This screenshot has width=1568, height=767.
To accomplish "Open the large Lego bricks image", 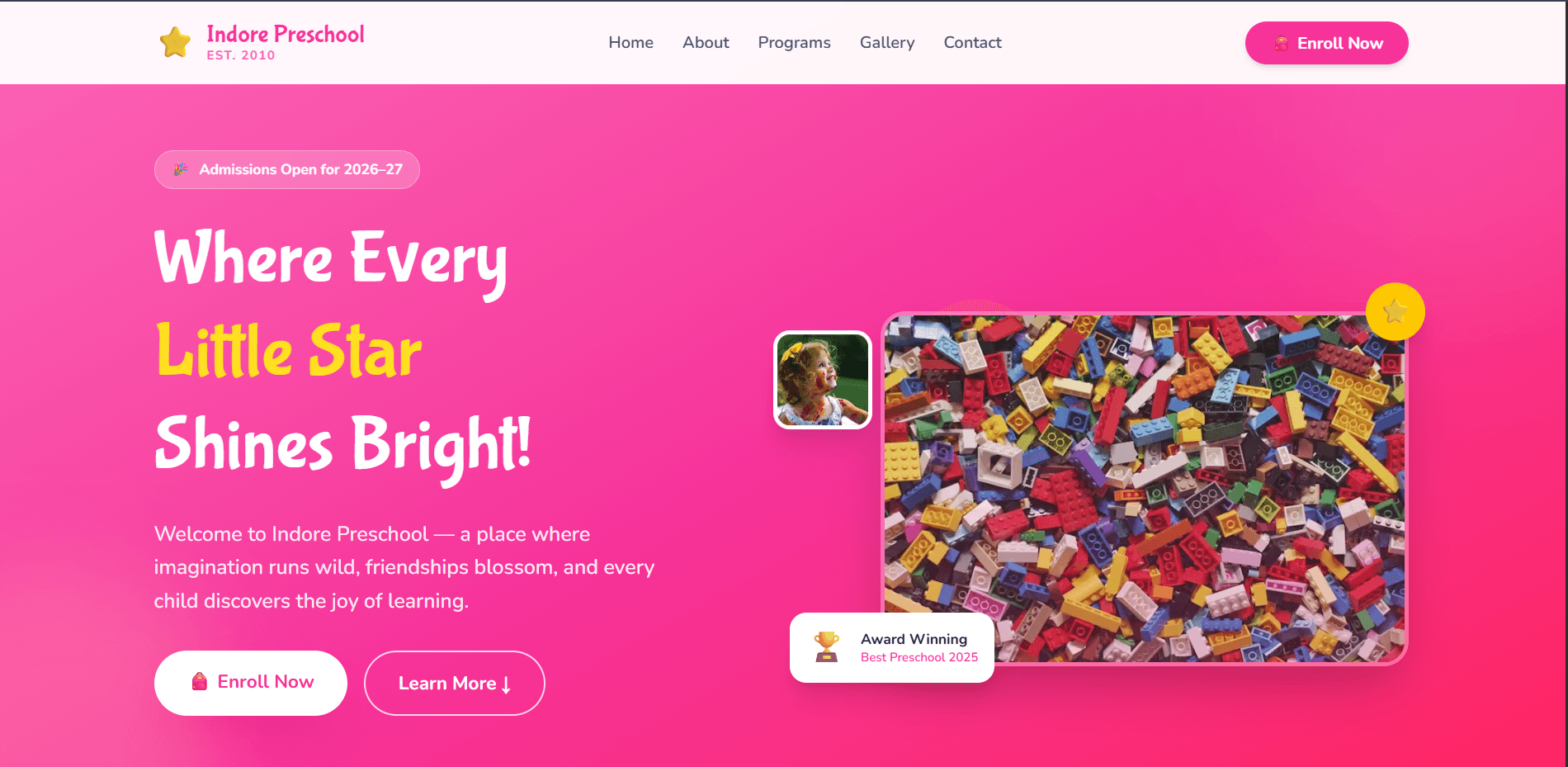I will tap(1145, 488).
